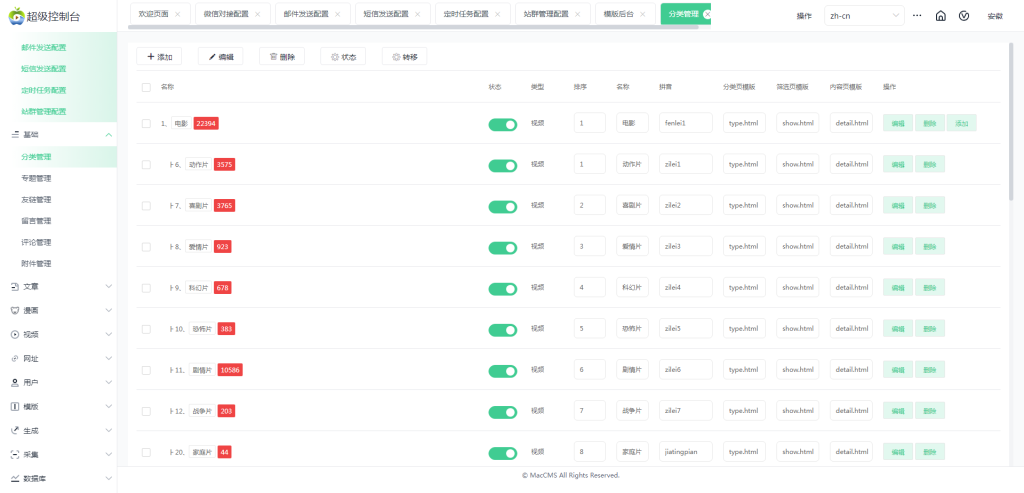1024x493 pixels.
Task: Close the 欢迎页面 tab with its X
Action: (x=178, y=15)
